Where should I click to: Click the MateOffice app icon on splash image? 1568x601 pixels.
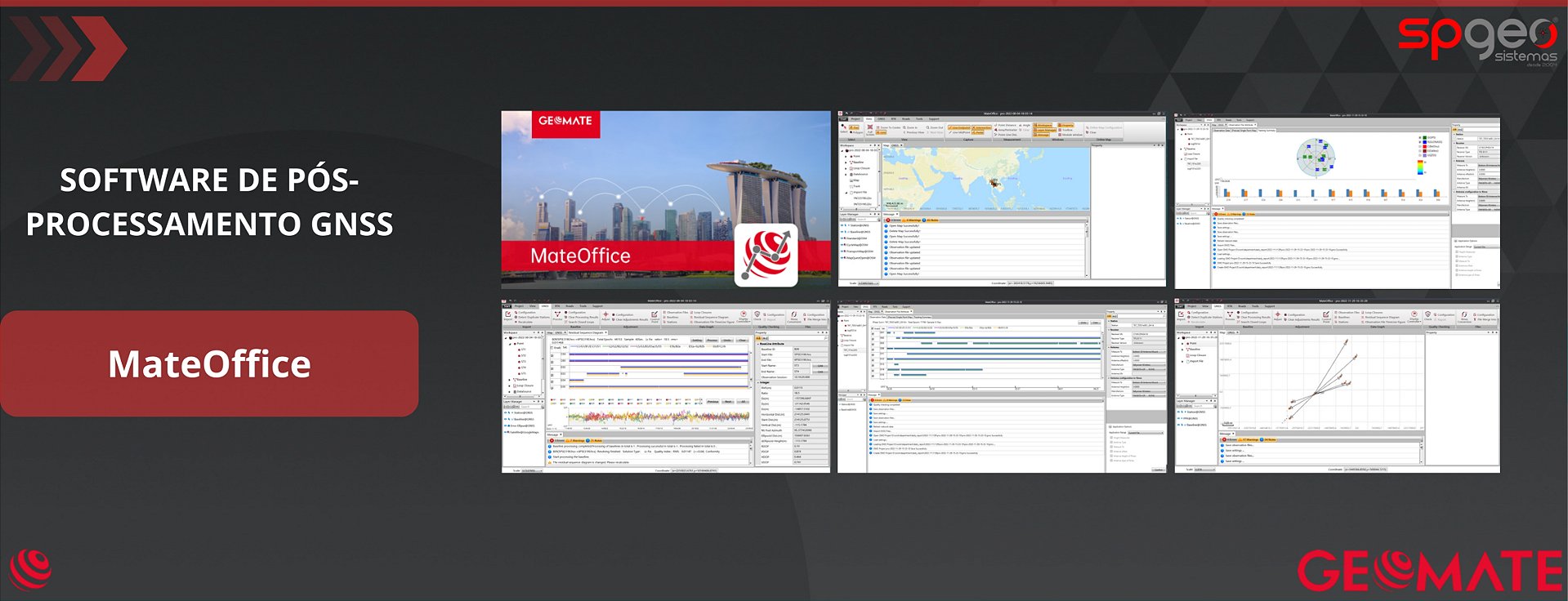click(766, 254)
